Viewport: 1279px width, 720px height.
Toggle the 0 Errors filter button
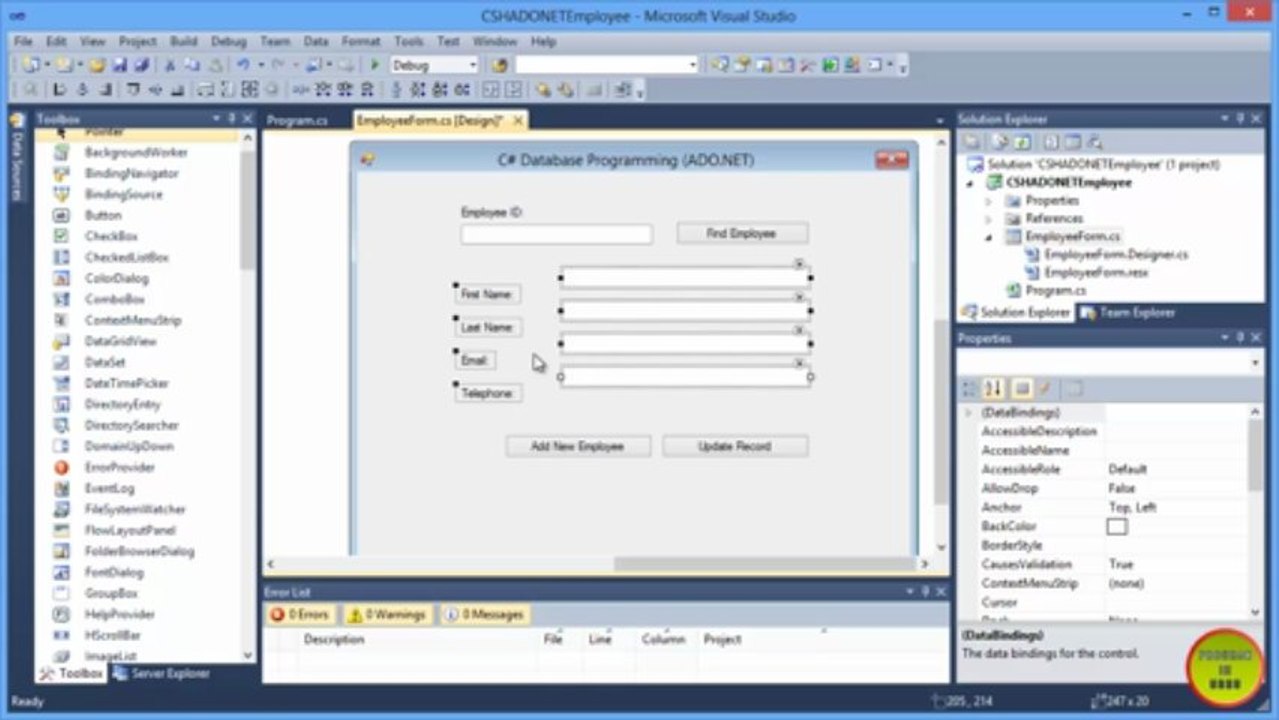point(299,614)
